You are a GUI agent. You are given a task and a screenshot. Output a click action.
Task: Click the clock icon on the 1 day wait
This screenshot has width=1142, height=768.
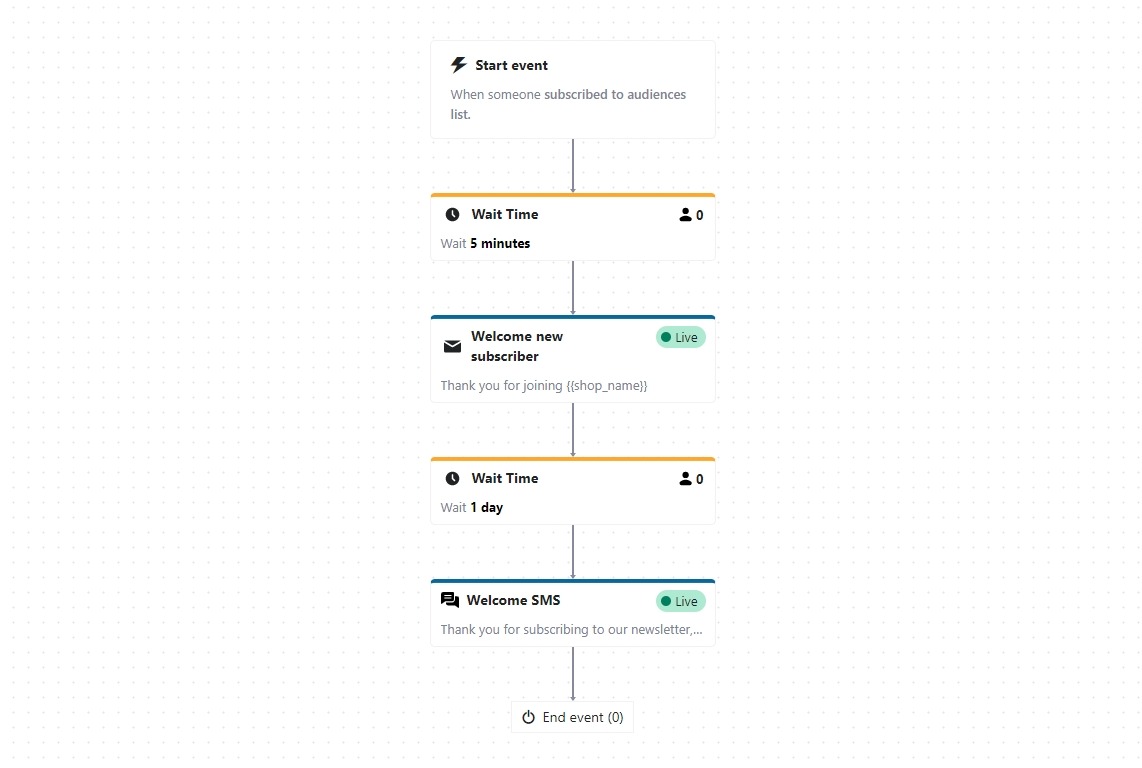click(452, 478)
